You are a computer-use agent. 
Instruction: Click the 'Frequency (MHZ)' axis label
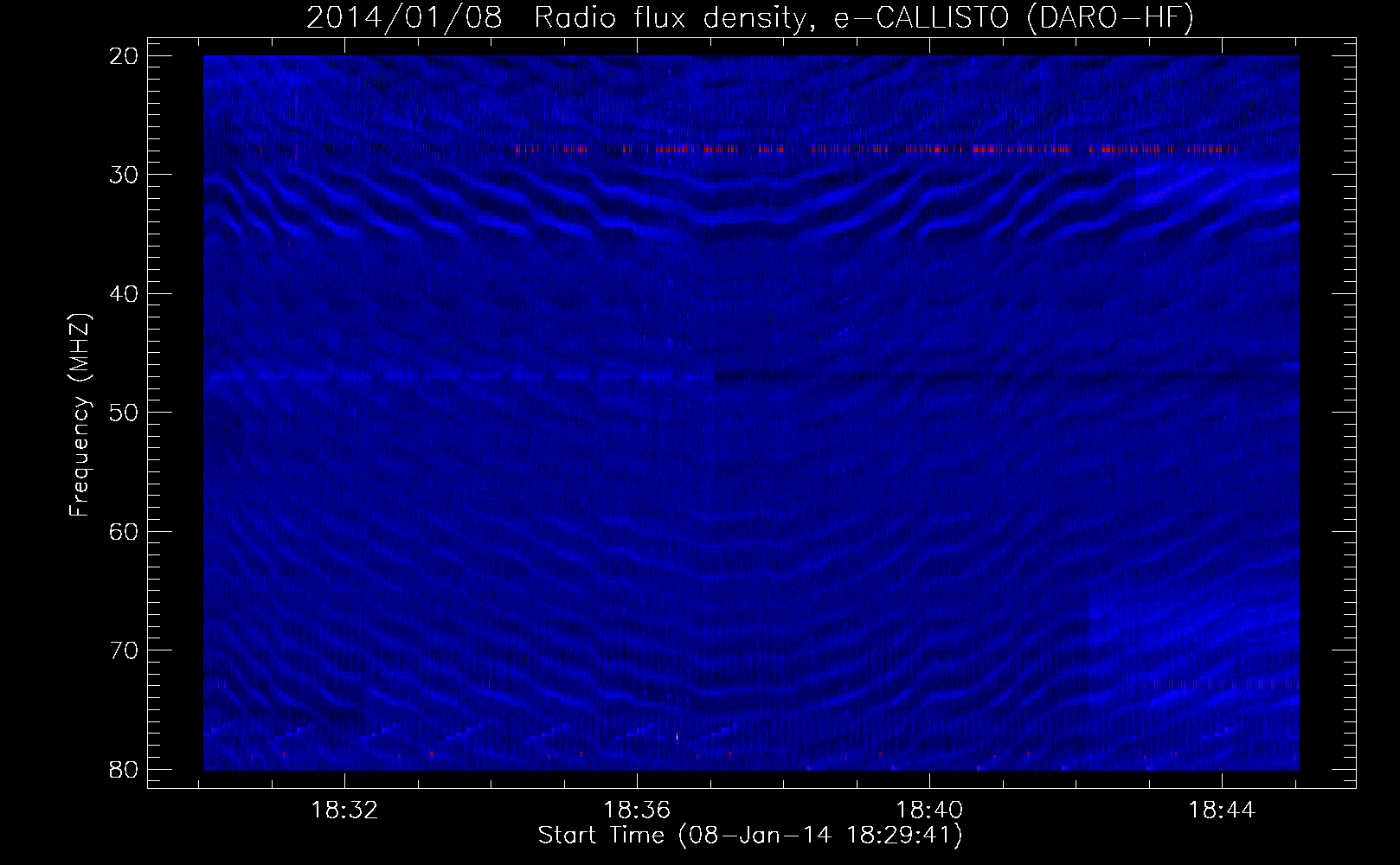(80, 415)
